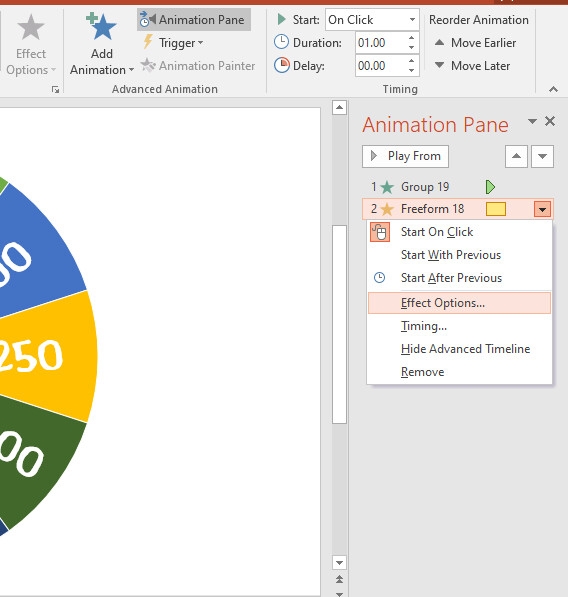Move animation down with the pane's down arrow
This screenshot has height=597, width=568.
point(542,156)
